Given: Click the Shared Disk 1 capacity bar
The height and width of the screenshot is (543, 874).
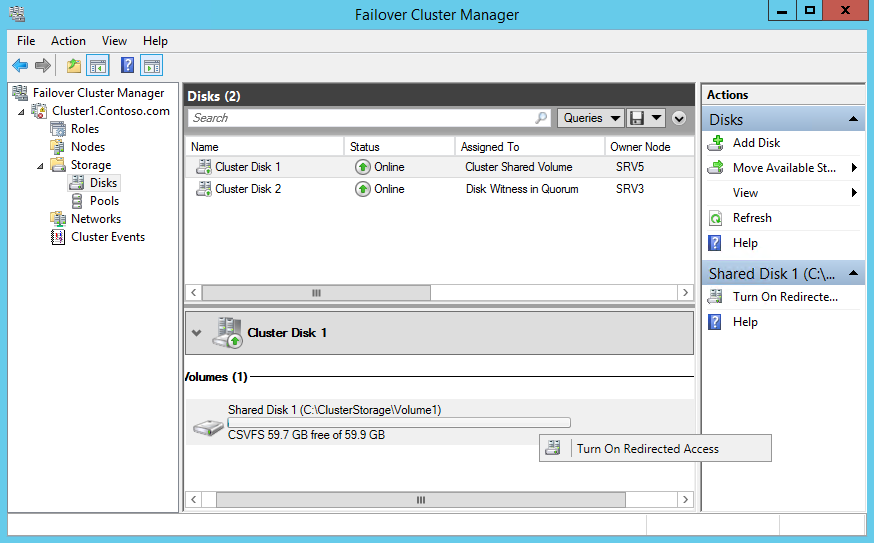Looking at the screenshot, I should point(399,423).
